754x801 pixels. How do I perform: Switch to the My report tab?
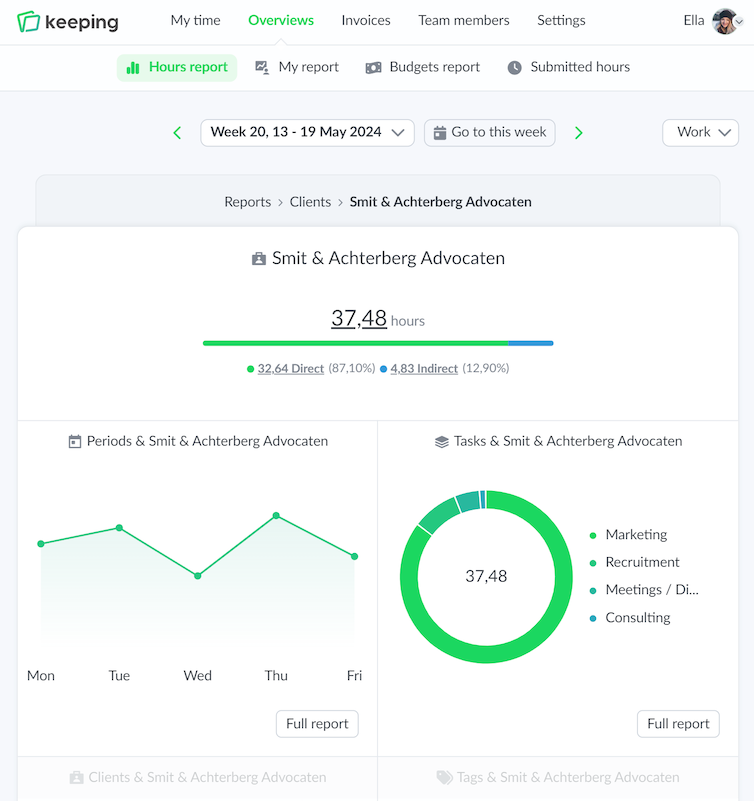[x=297, y=67]
